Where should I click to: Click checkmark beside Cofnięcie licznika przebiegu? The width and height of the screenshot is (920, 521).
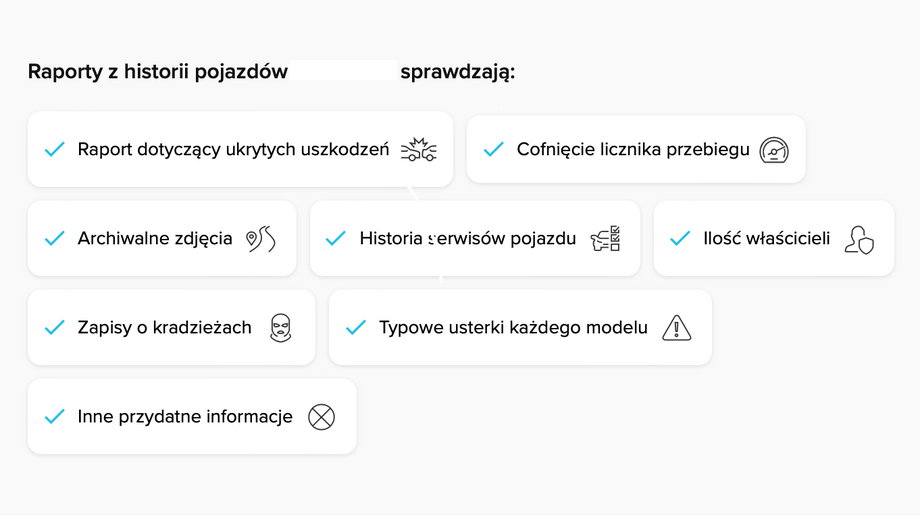pyautogui.click(x=493, y=150)
